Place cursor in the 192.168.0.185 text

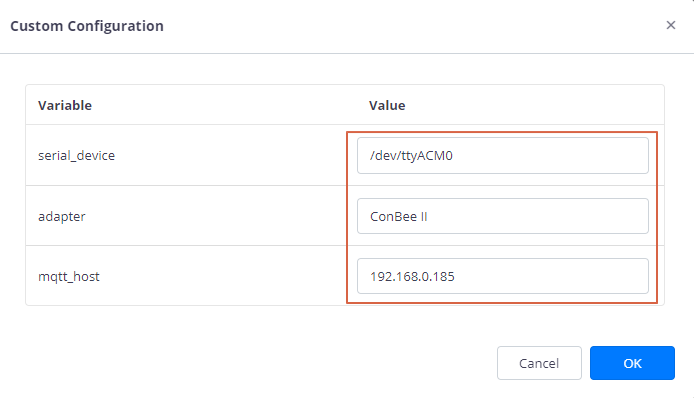412,277
